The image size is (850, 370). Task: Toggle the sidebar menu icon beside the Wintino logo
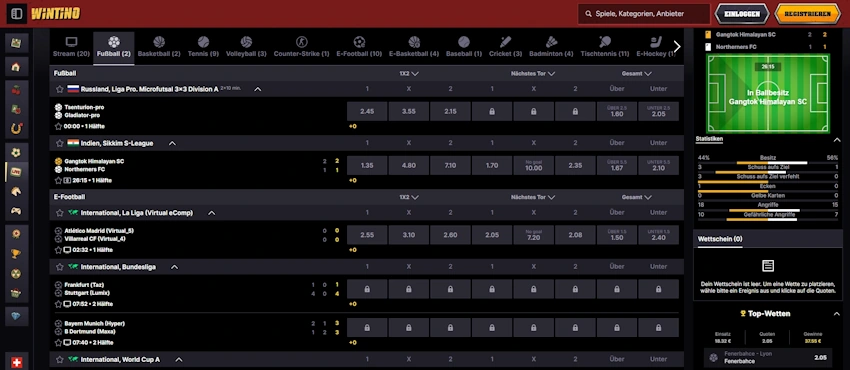tap(17, 14)
